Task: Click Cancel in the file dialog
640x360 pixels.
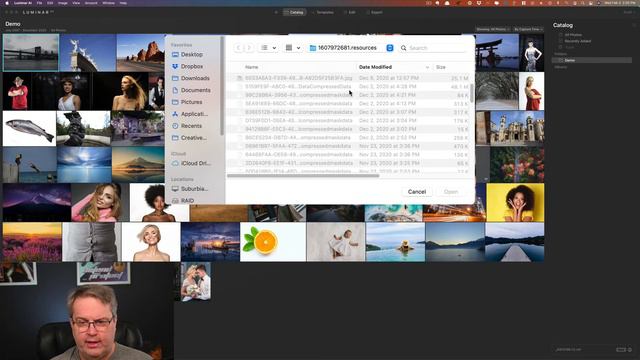Action: (x=417, y=192)
